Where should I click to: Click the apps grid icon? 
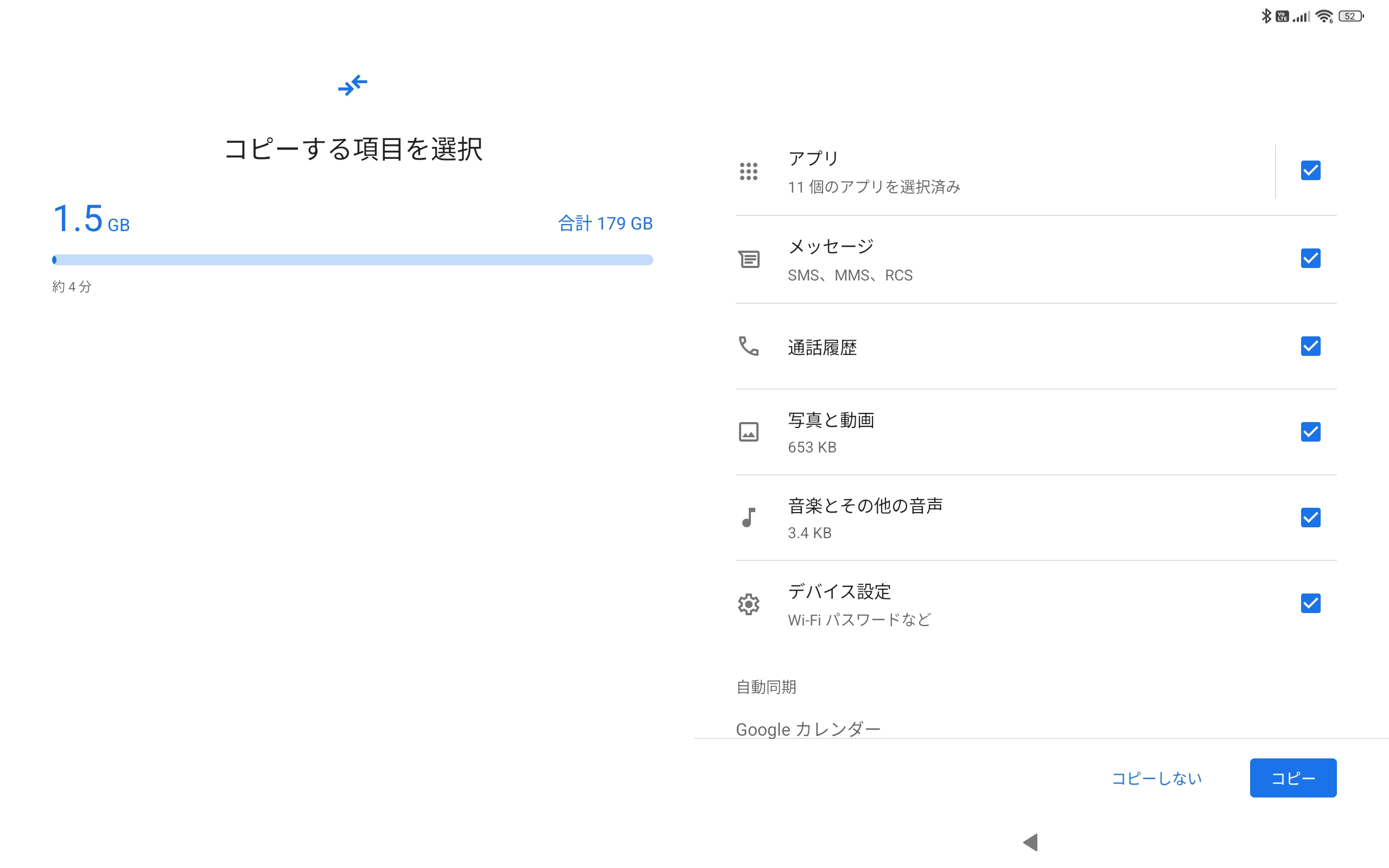point(748,171)
